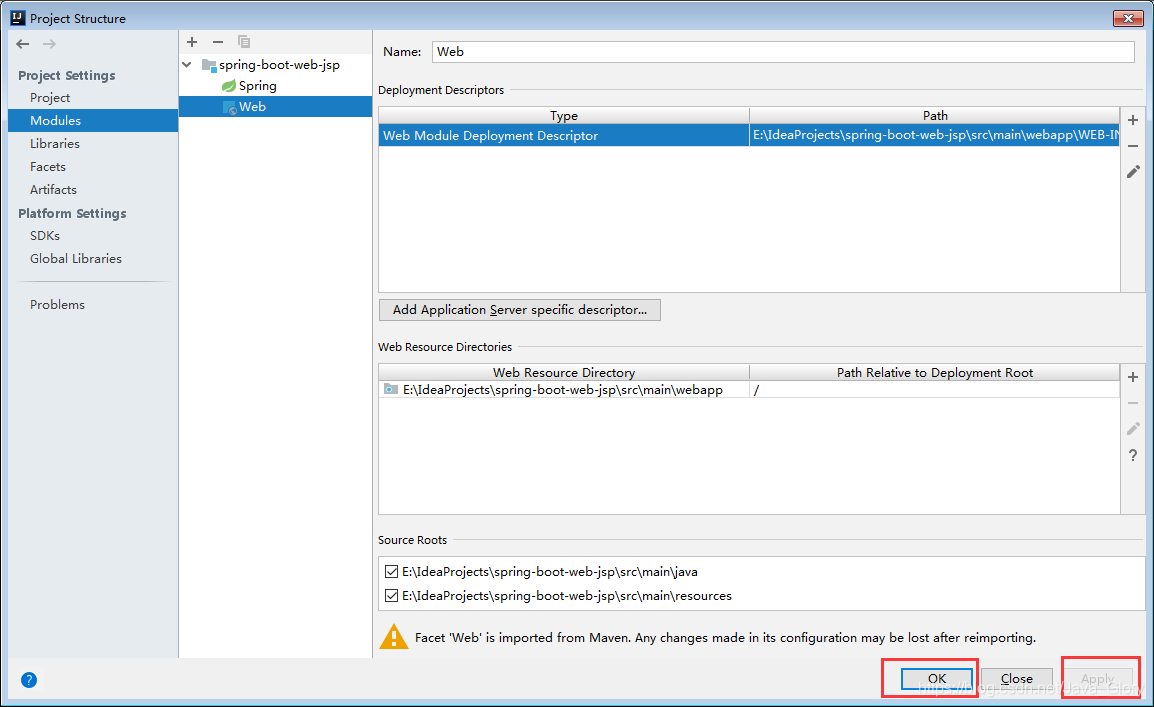This screenshot has width=1154, height=707.
Task: Go back using the left arrow icon
Action: [23, 44]
